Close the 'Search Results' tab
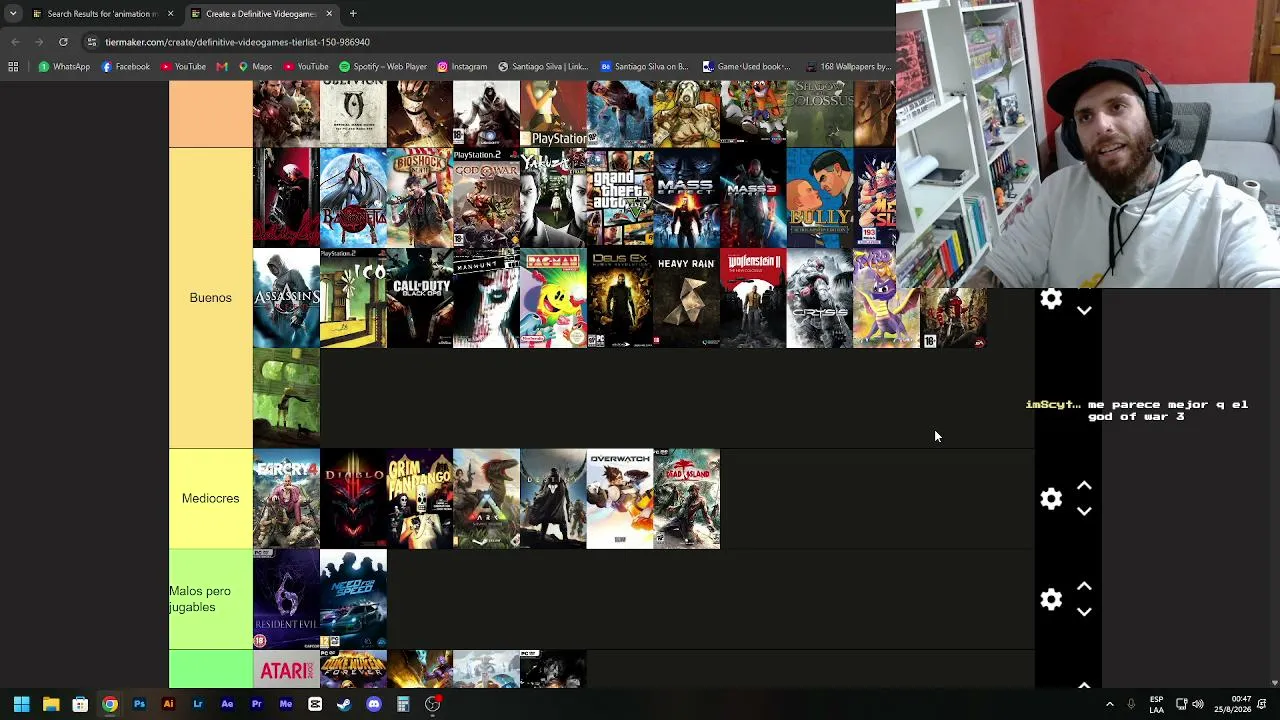Image resolution: width=1280 pixels, height=720 pixels. 170,14
